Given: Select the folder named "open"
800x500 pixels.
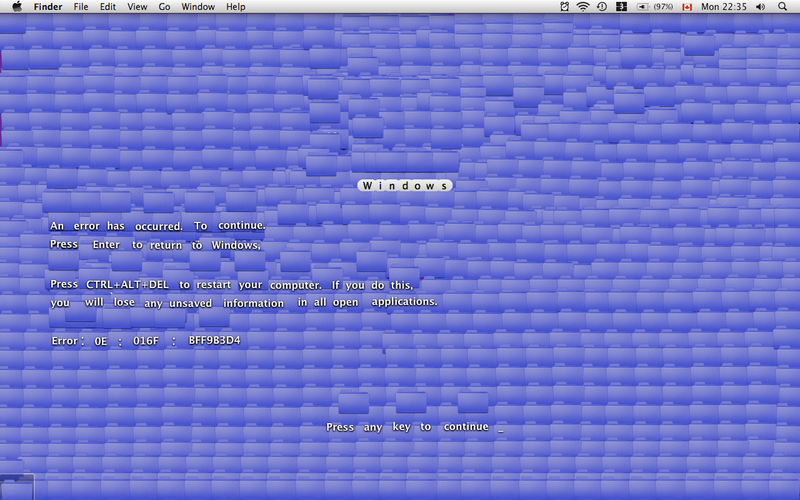Looking at the screenshot, I should point(346,302).
